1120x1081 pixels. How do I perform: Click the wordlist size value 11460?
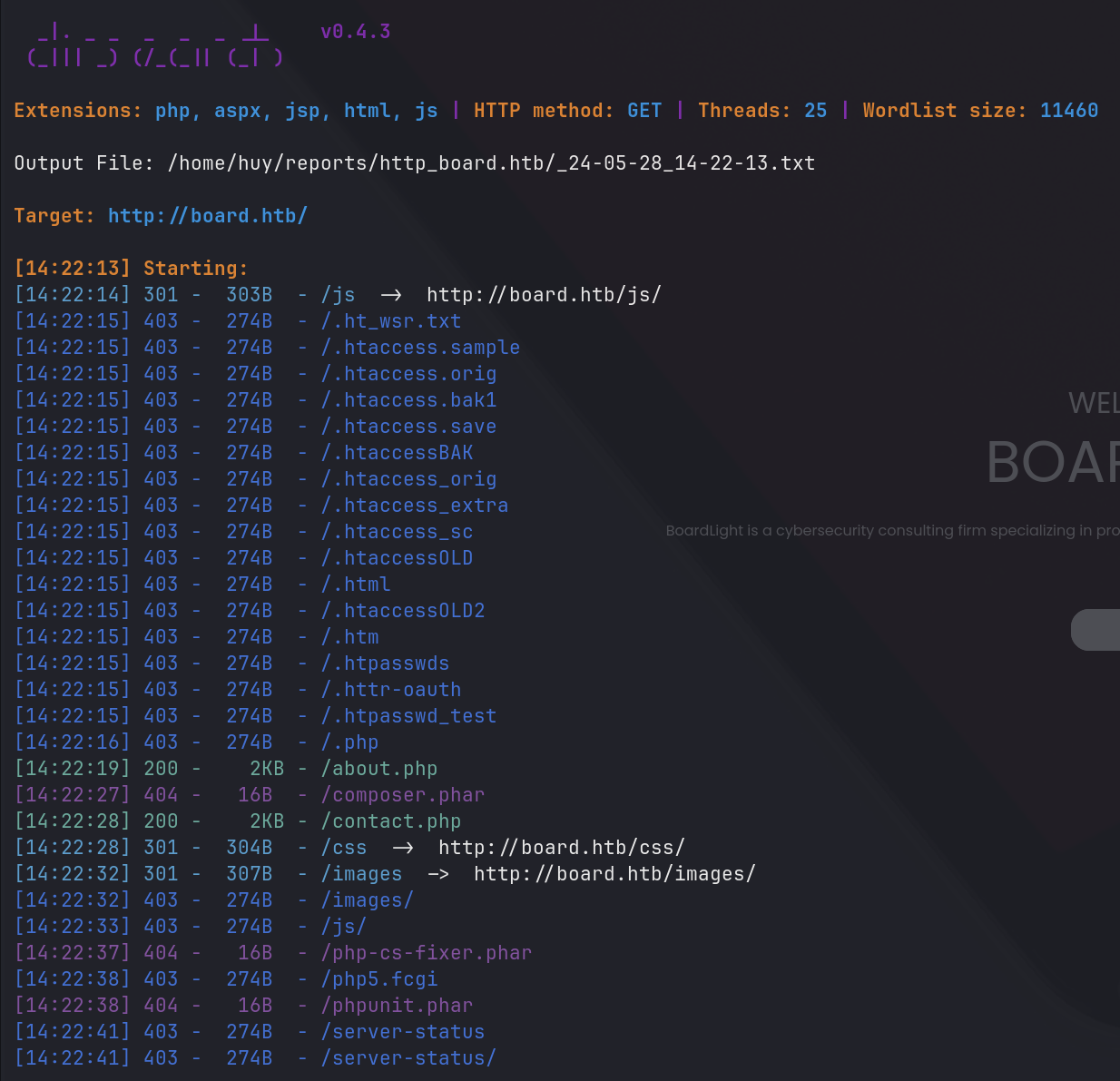[x=1068, y=111]
